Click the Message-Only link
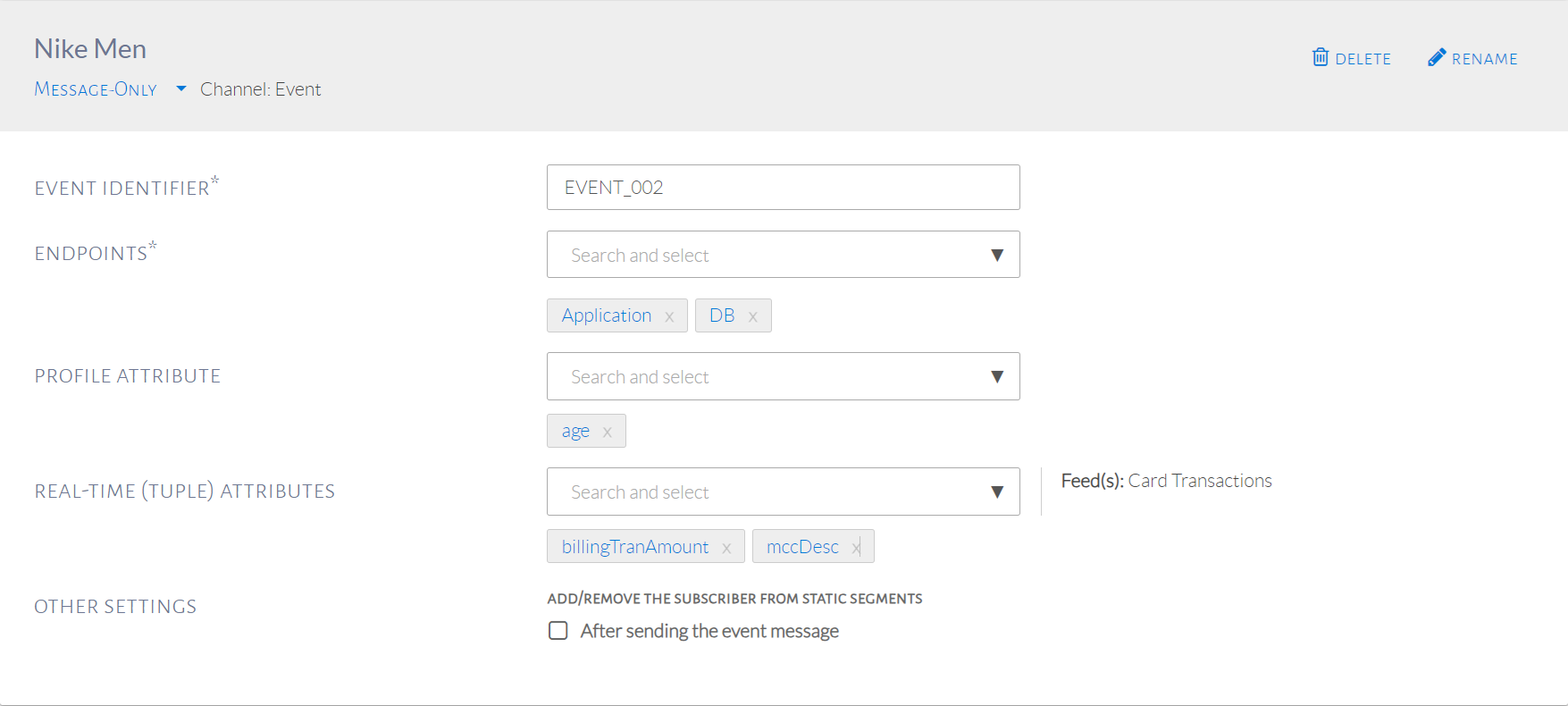Screen dimensions: 1568x706 point(96,89)
